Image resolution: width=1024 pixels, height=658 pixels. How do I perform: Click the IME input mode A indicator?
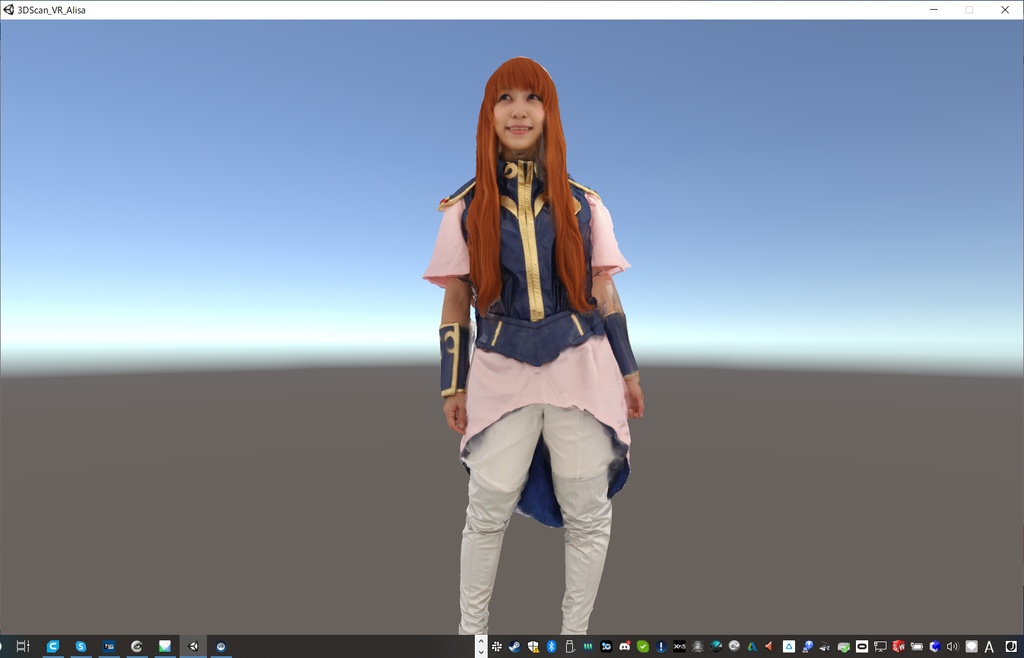click(989, 647)
